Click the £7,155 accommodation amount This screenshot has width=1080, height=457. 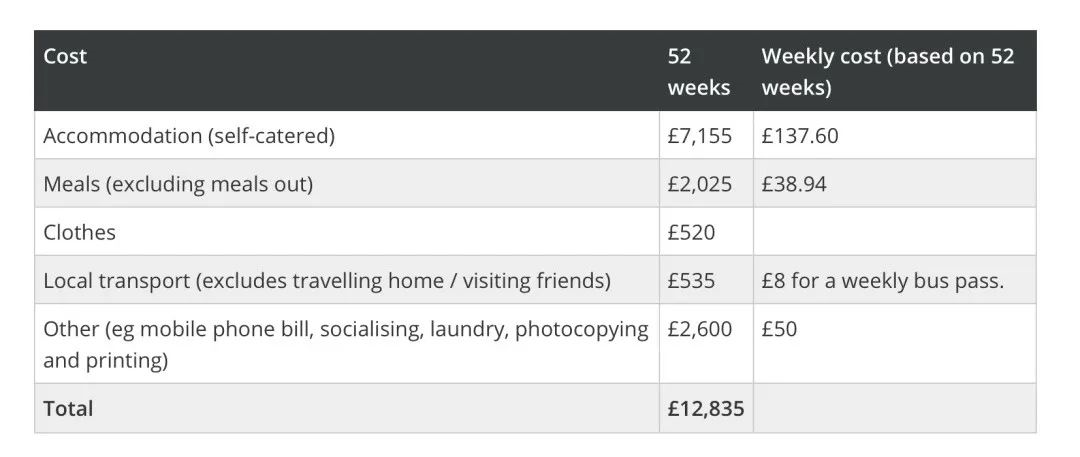click(699, 136)
